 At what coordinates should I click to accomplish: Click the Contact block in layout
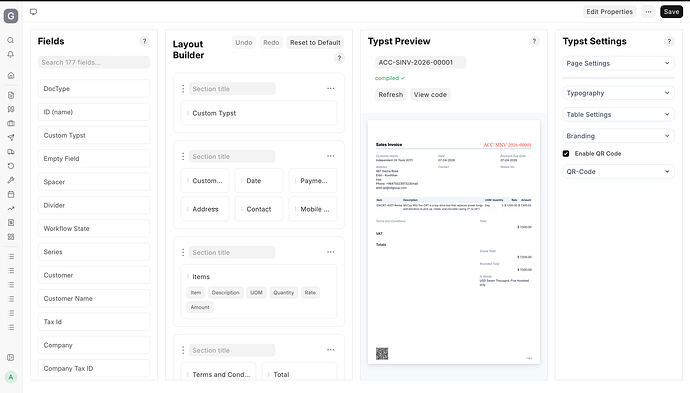click(x=259, y=209)
